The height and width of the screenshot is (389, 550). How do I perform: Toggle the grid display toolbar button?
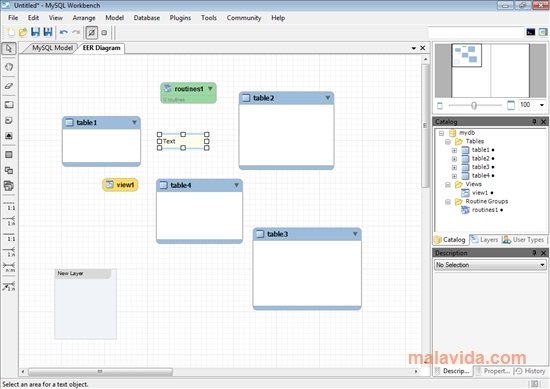pyautogui.click(x=92, y=33)
